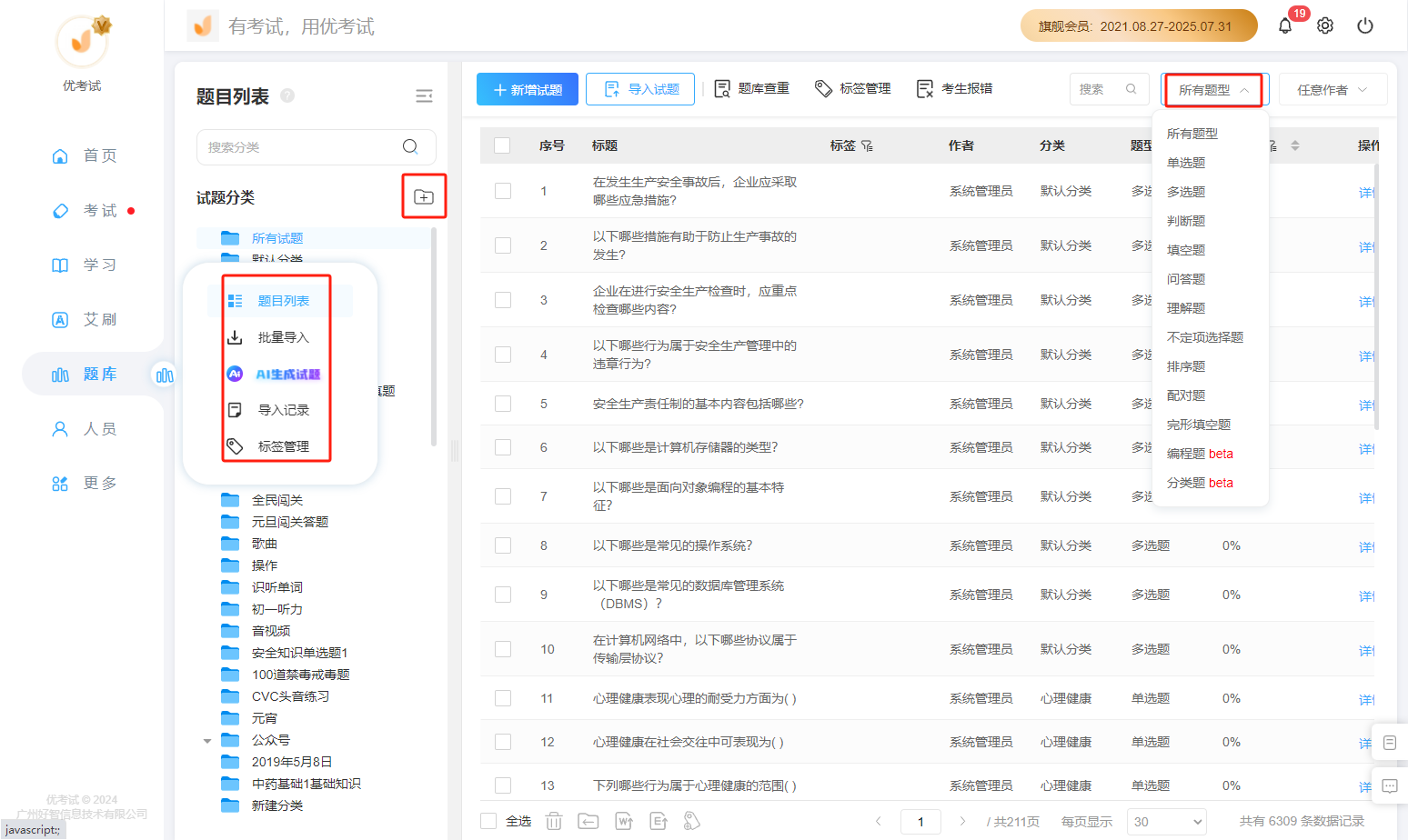Click the move-to-folder icon at bottom

click(588, 821)
